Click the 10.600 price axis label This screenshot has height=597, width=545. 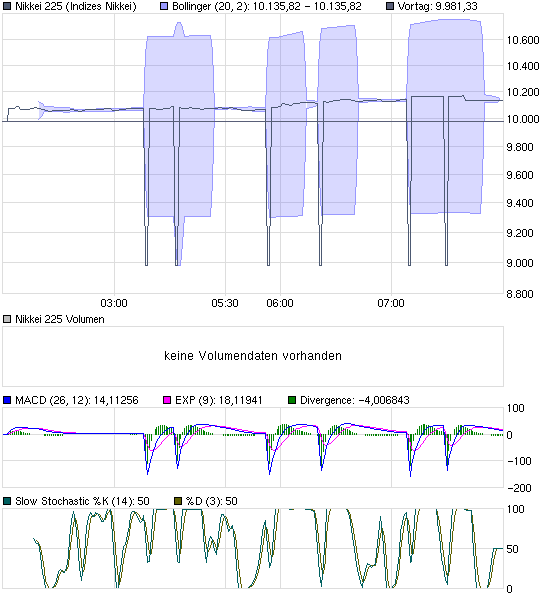[x=523, y=40]
